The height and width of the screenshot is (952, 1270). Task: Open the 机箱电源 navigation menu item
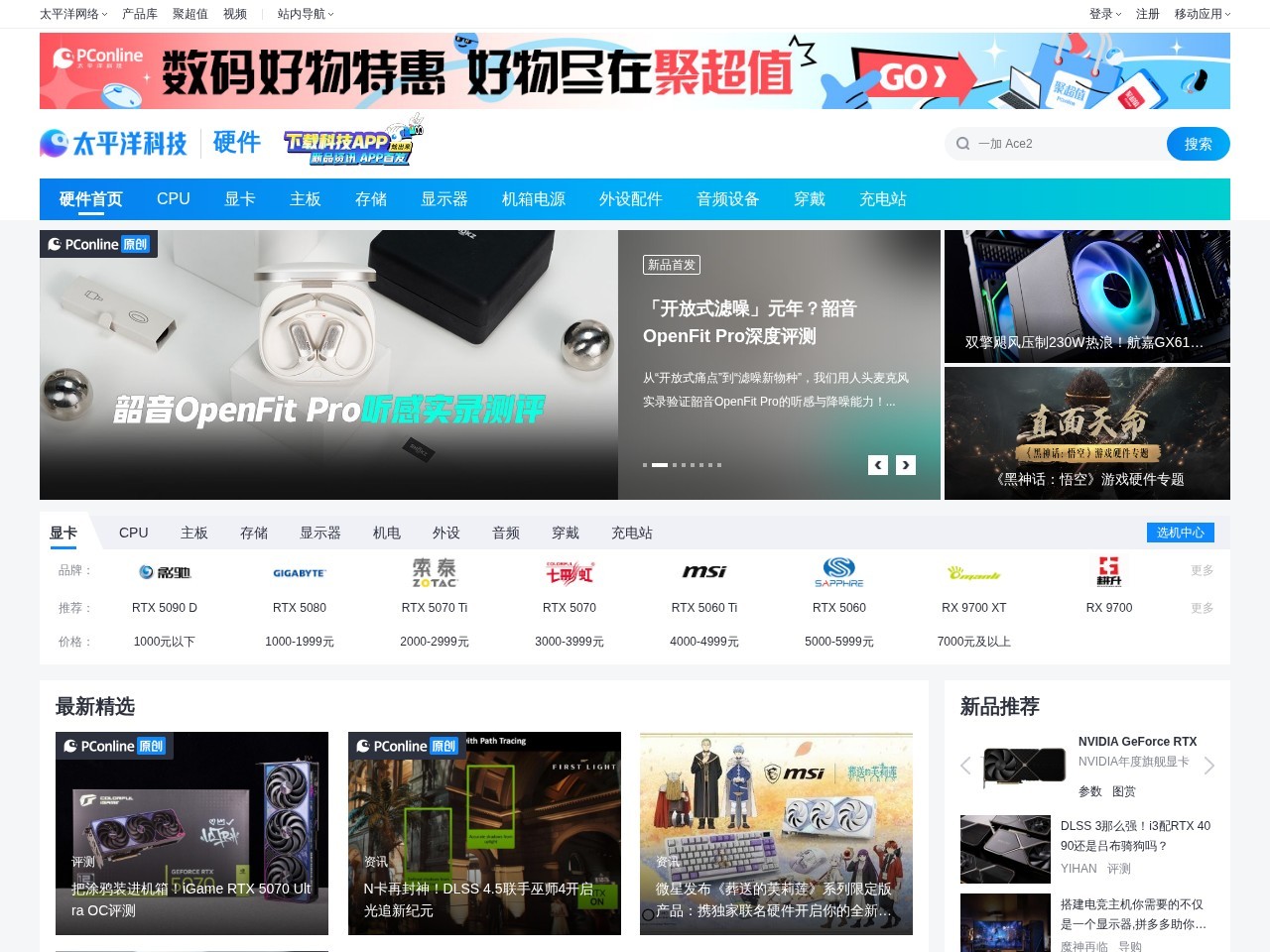533,199
